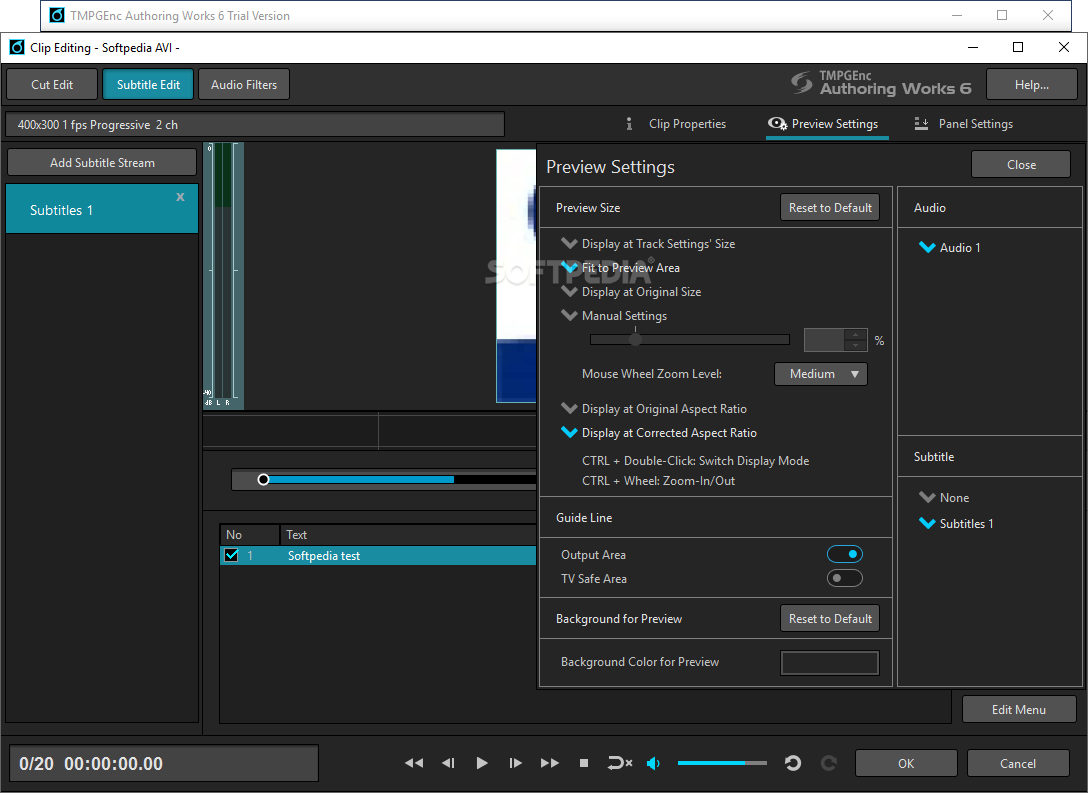1088x793 pixels.
Task: Stop playback with the square icon
Action: [x=584, y=763]
